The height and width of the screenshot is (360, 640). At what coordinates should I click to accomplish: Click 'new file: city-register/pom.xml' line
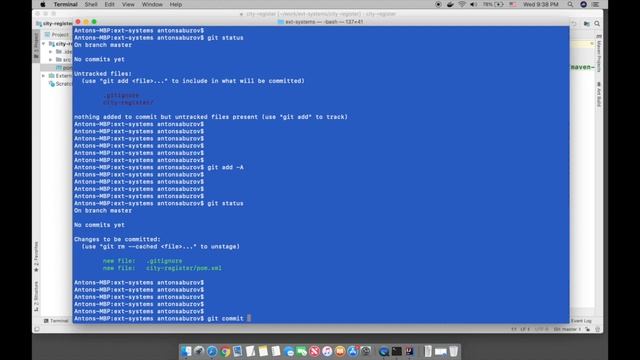tap(162, 268)
